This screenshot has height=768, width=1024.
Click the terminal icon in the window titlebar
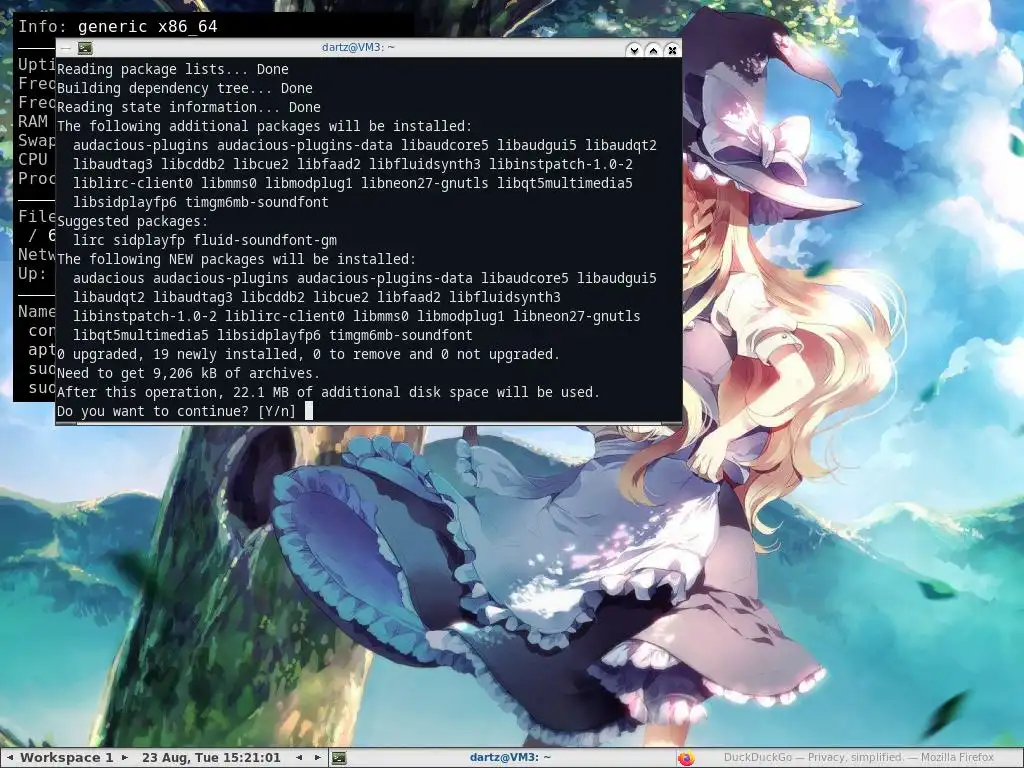85,48
